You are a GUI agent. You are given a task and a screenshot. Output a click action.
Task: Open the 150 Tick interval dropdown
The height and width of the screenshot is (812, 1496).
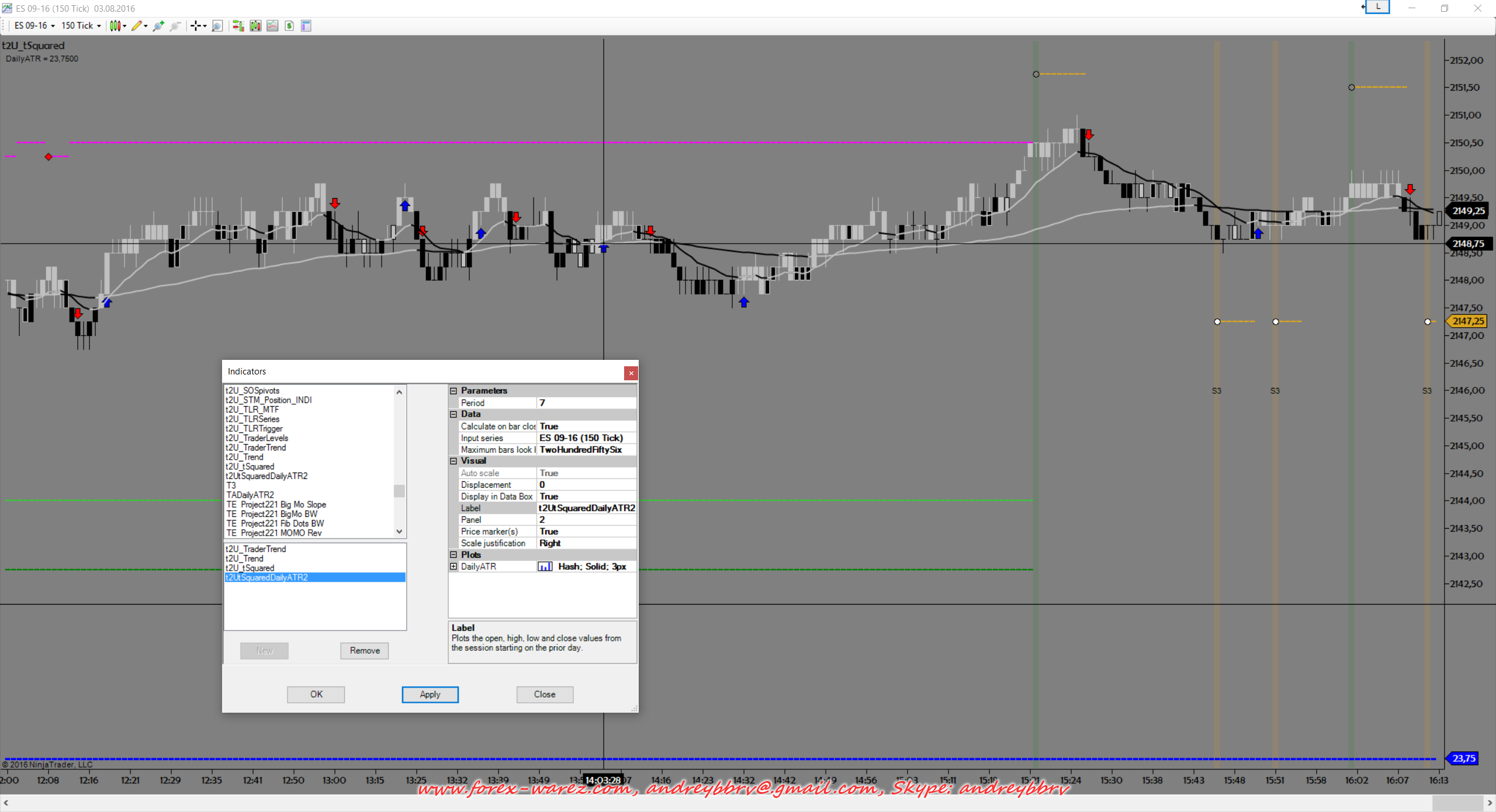pos(81,26)
